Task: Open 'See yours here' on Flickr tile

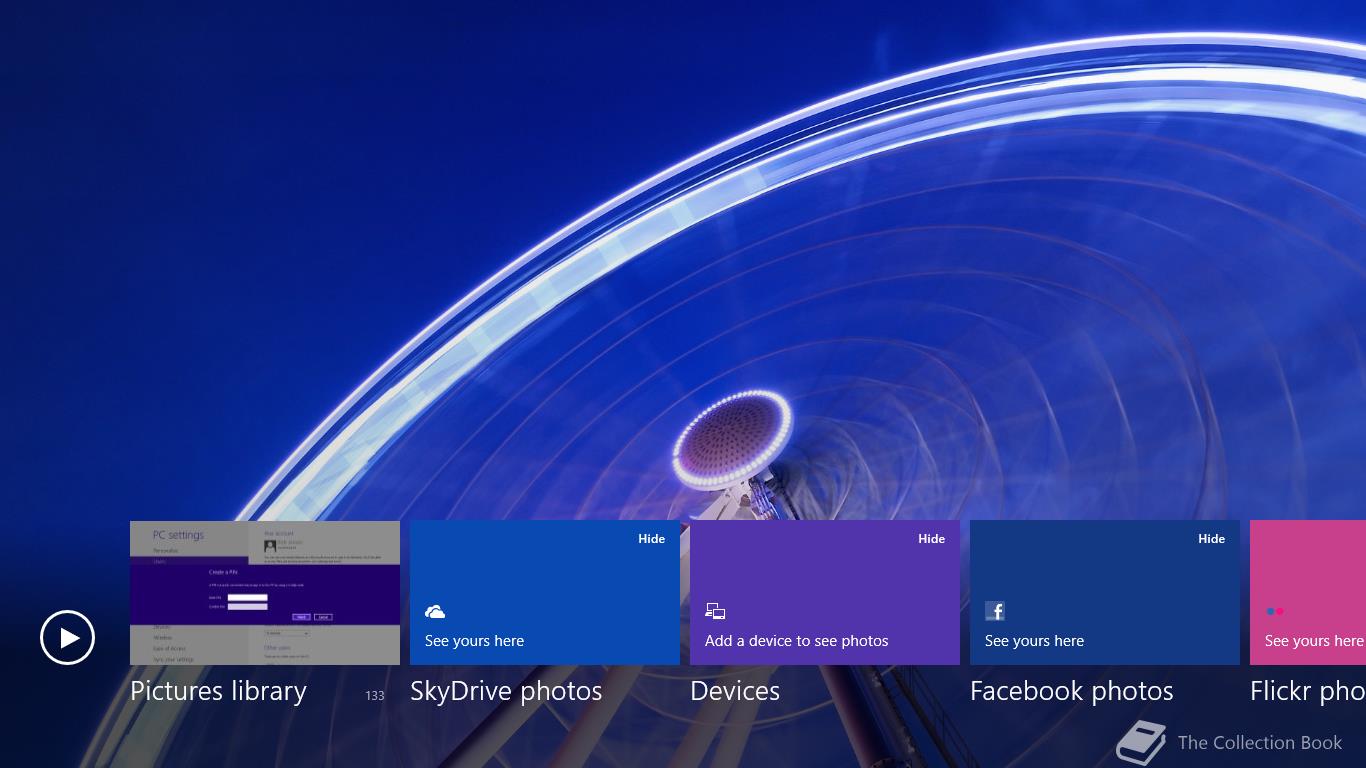Action: pyautogui.click(x=1314, y=641)
